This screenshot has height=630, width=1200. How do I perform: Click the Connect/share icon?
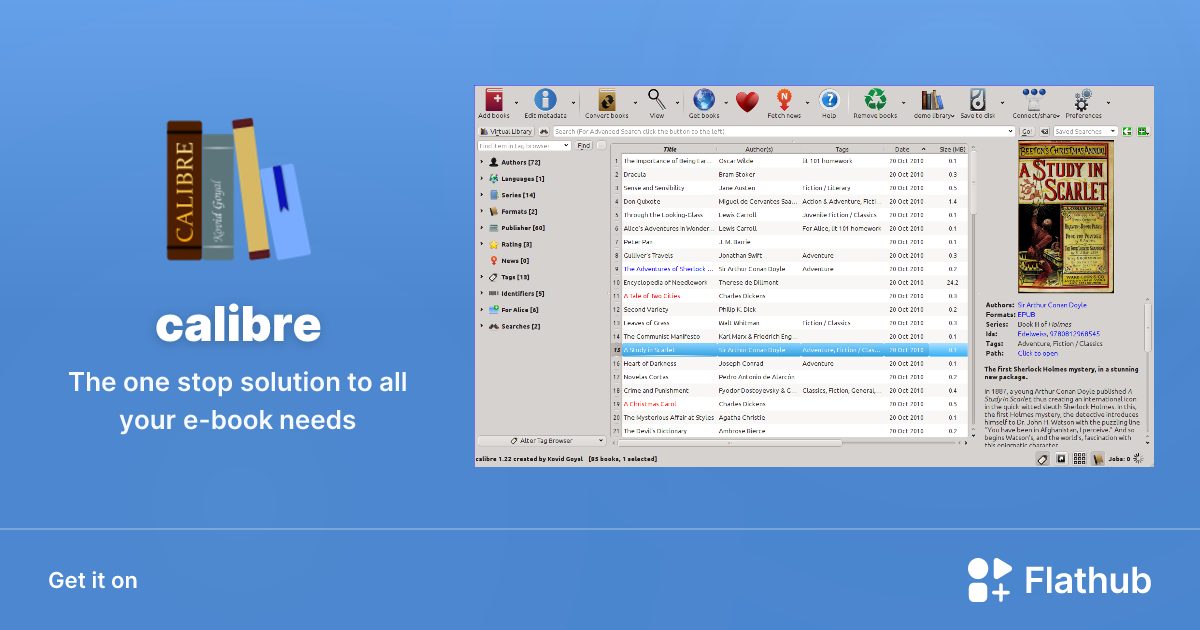point(1034,99)
